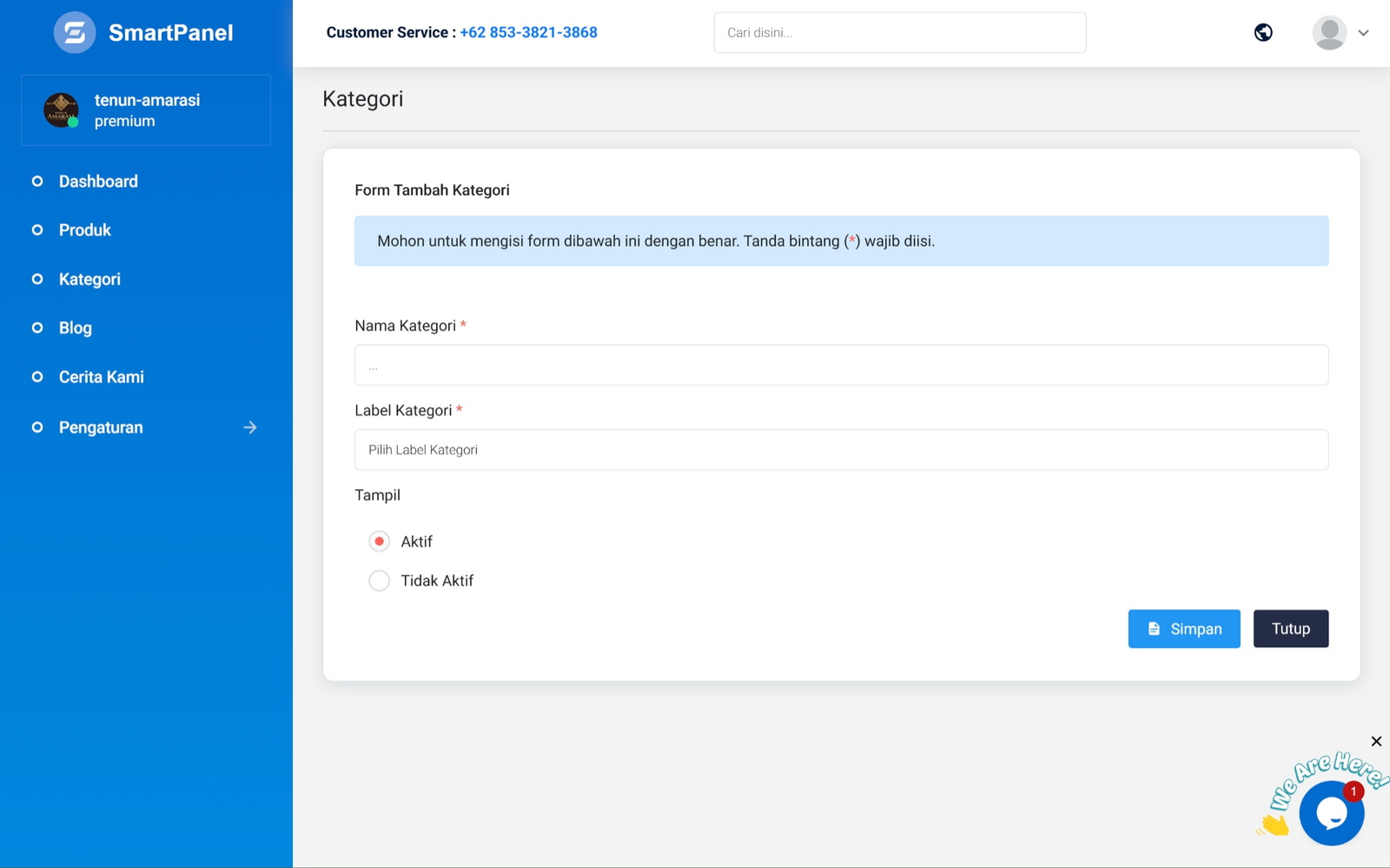The image size is (1390, 868).
Task: Dismiss the We Are Here chat popup
Action: (x=1376, y=741)
